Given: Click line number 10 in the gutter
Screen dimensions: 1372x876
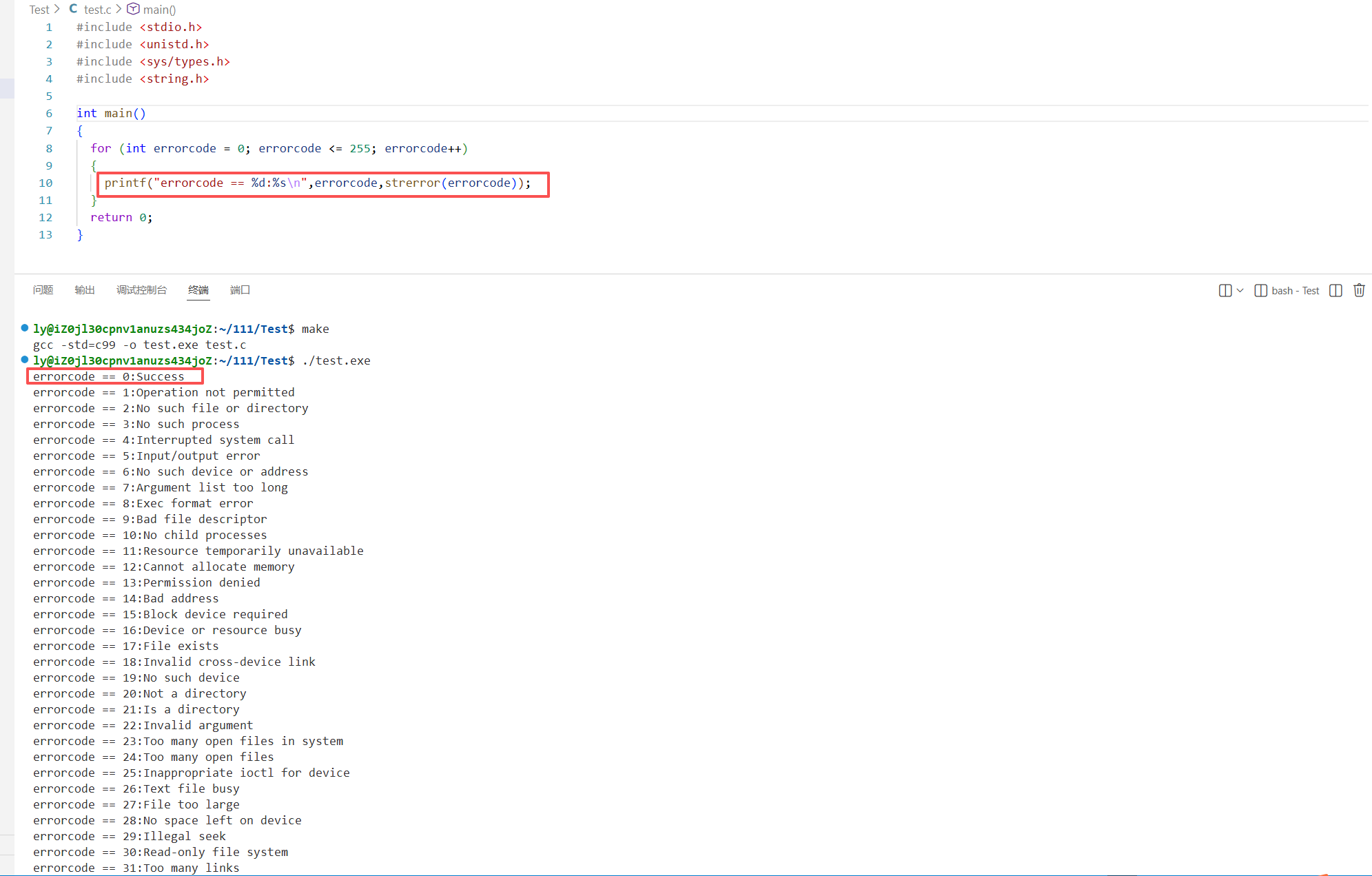Looking at the screenshot, I should [x=45, y=183].
